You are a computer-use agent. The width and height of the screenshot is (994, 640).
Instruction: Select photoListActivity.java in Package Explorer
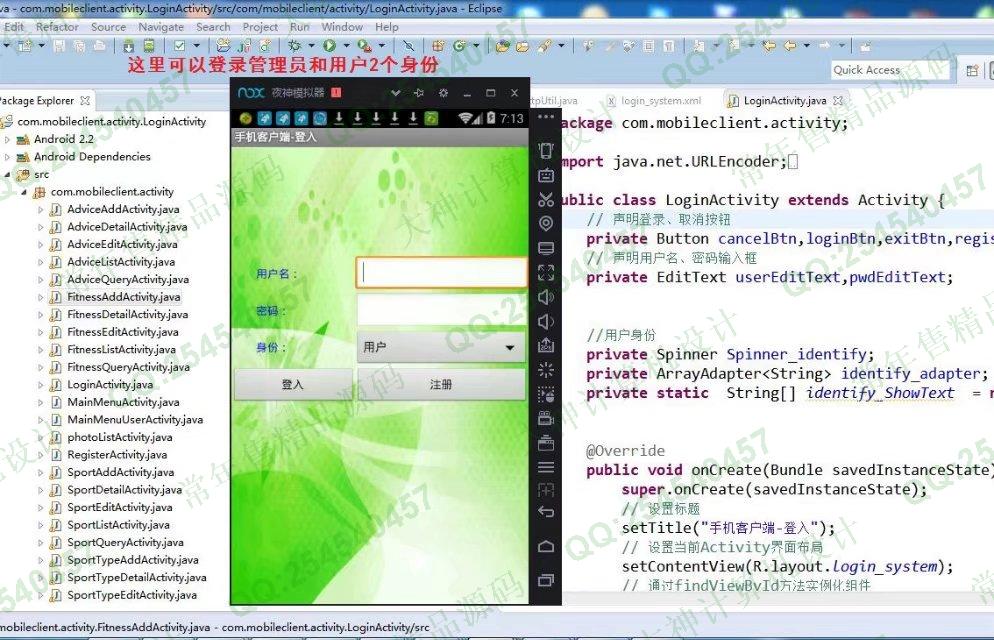pos(120,437)
